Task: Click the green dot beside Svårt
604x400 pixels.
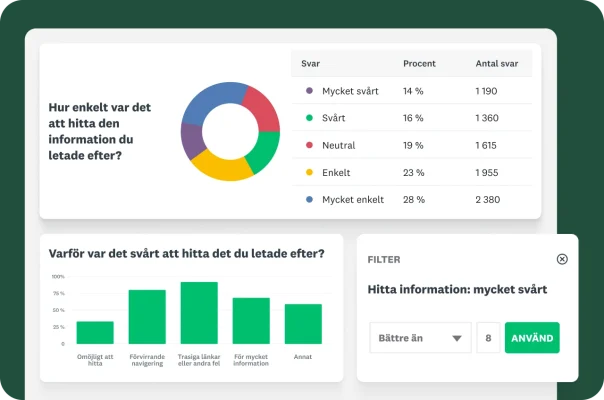Action: coord(309,118)
